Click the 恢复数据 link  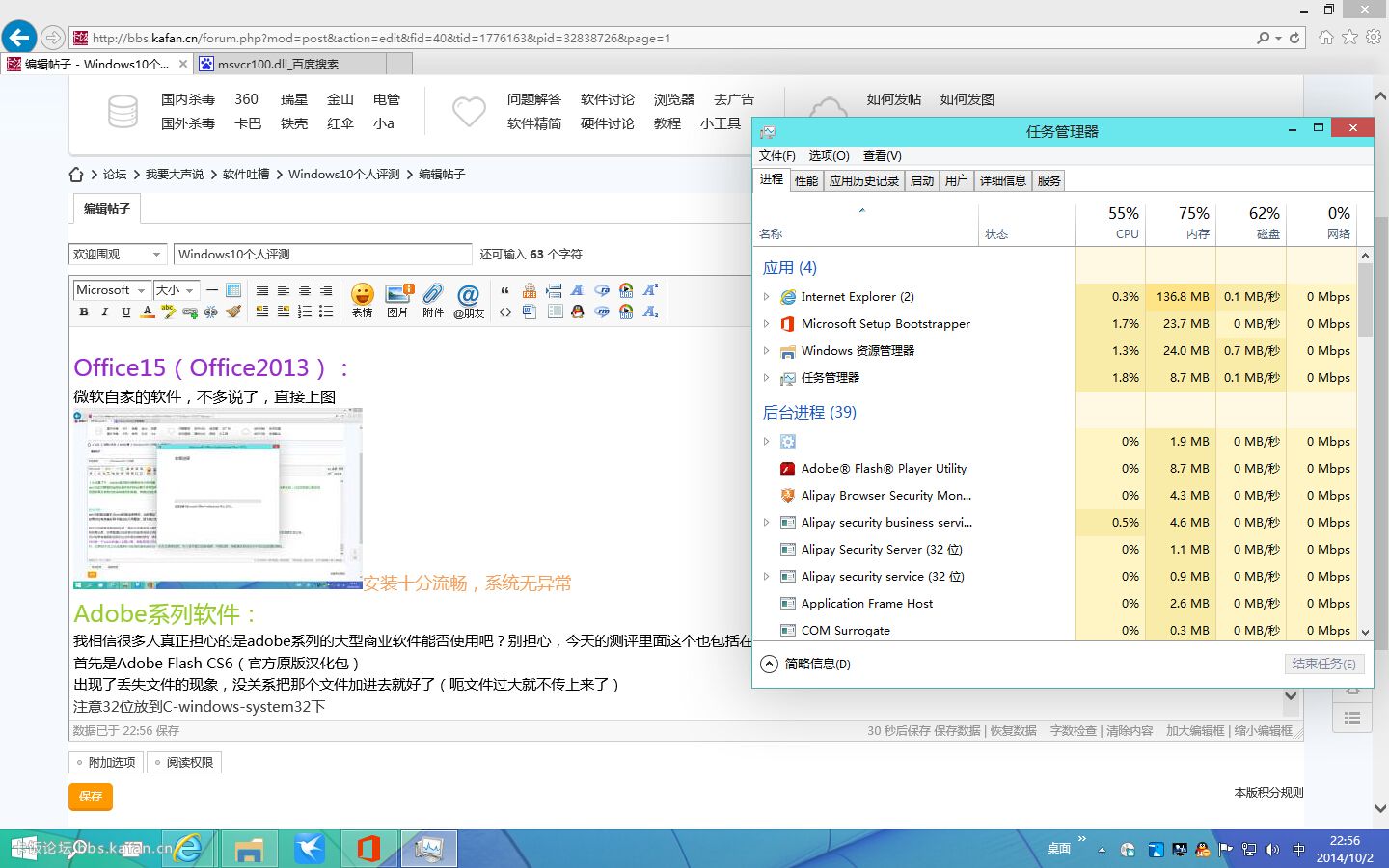[x=1013, y=731]
